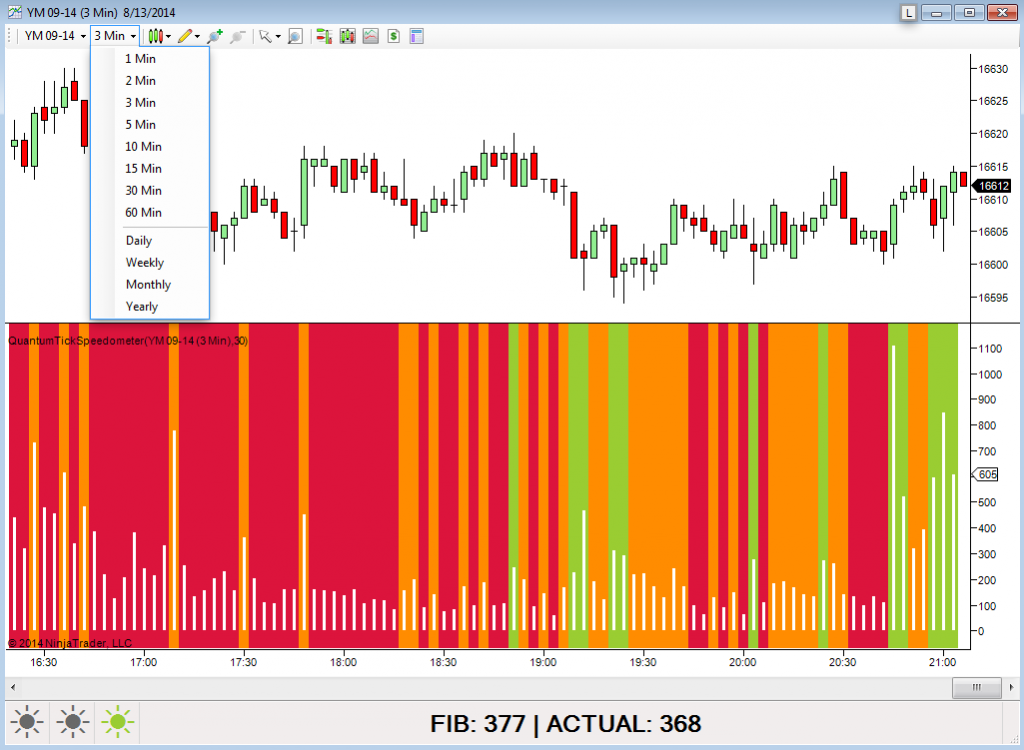Select the pencil drawing tool
Viewport: 1024px width, 750px height.
click(185, 36)
